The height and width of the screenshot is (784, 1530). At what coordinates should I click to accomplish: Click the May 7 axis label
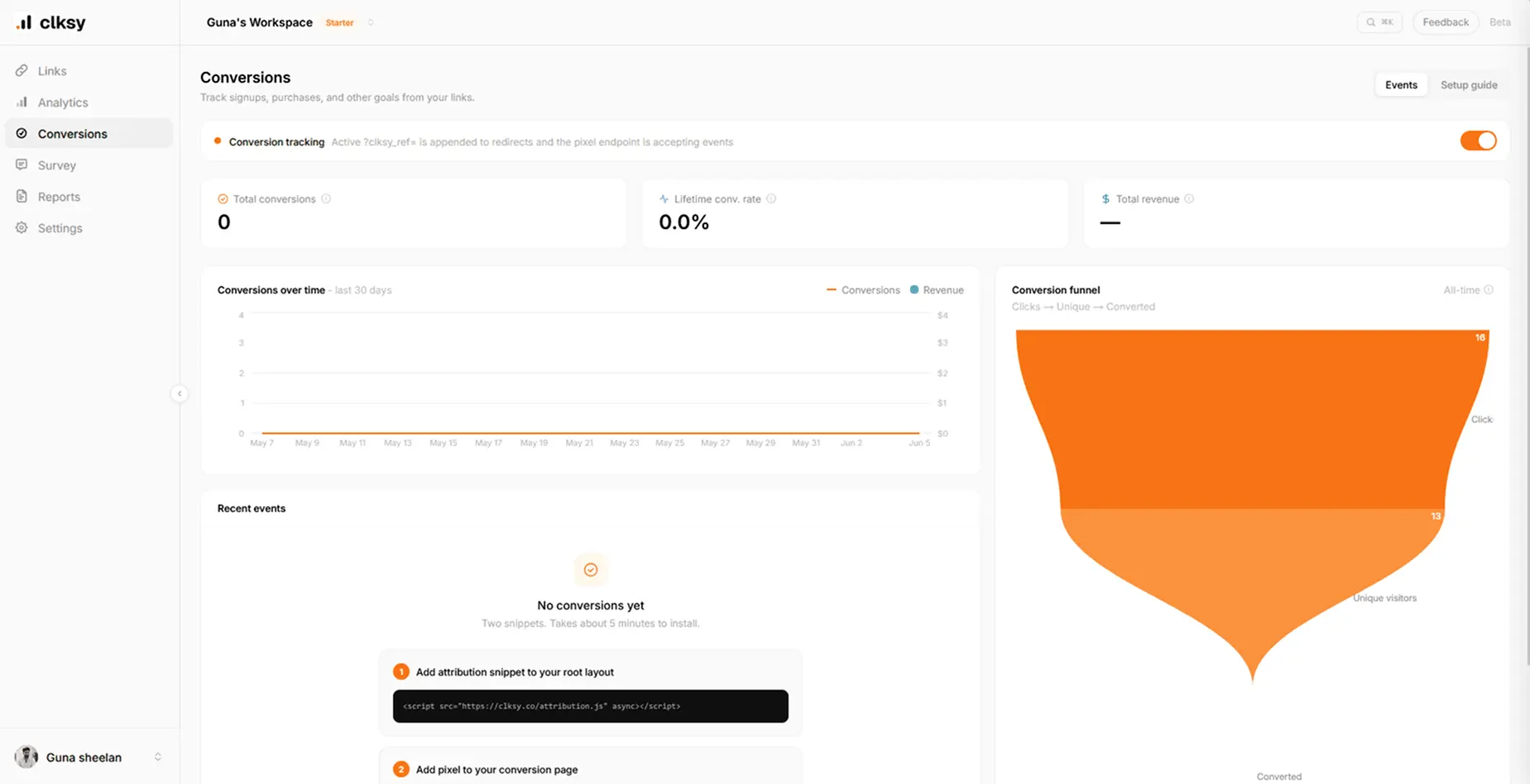point(261,443)
